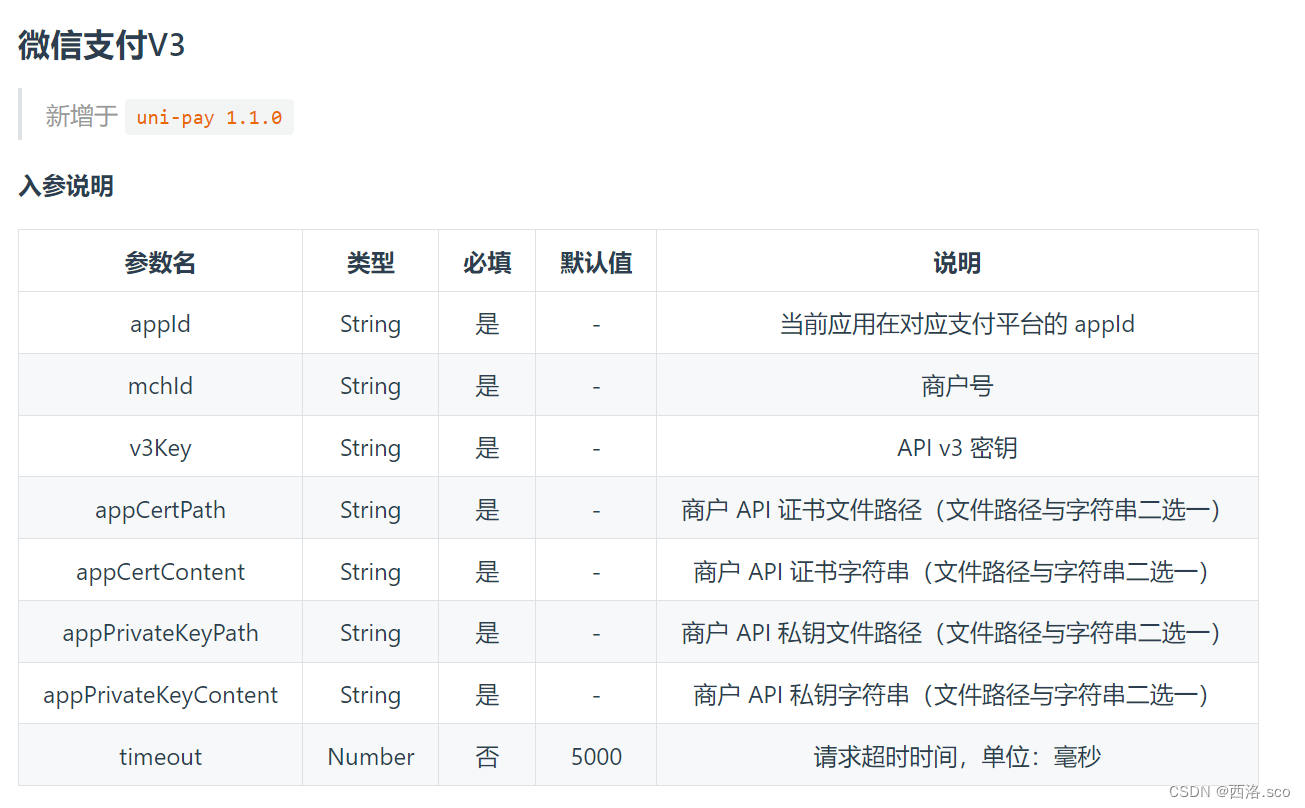Click the dash default value in the v3Key row
Viewport: 1305px width, 808px height.
coord(596,448)
